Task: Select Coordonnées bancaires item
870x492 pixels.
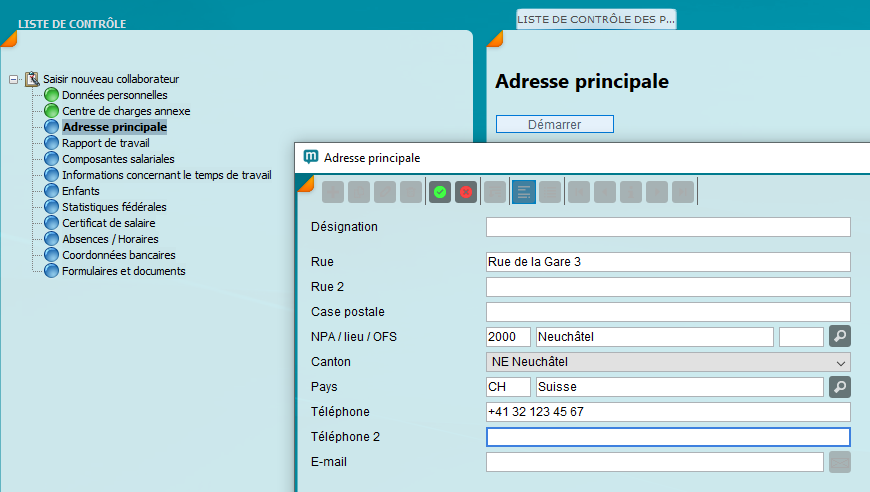Action: 118,255
